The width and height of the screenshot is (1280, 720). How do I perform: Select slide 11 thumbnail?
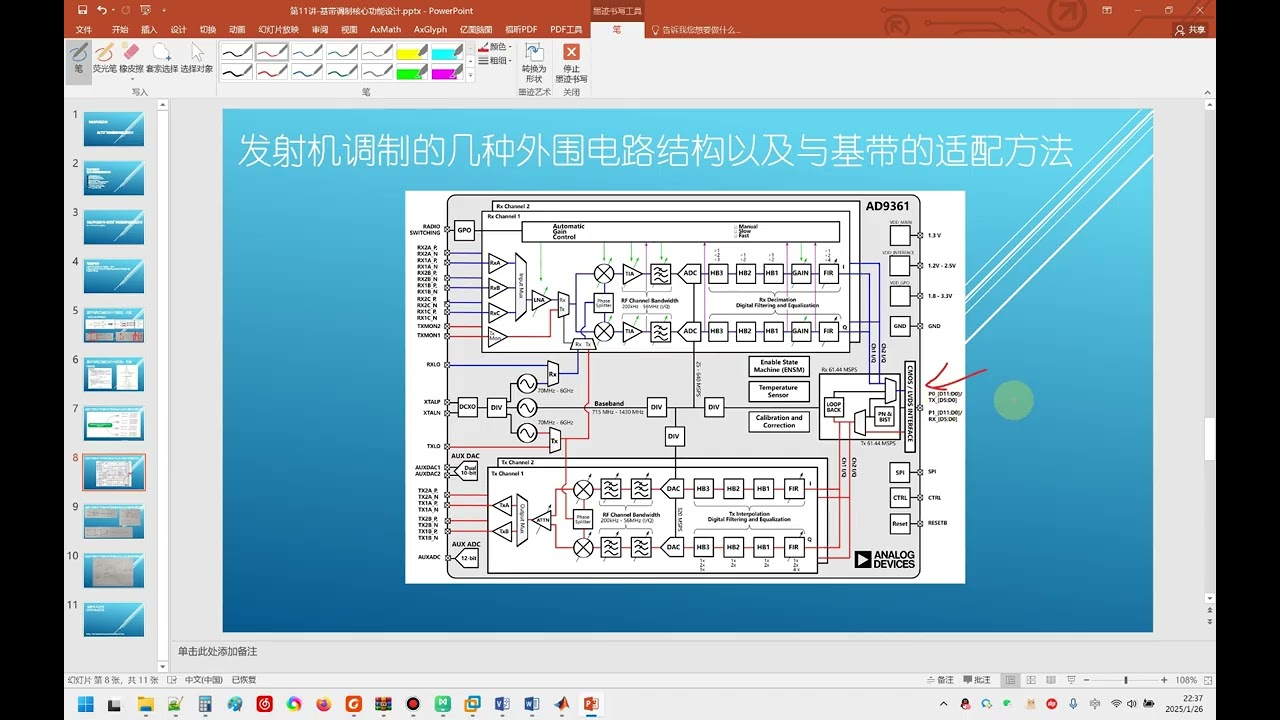click(x=113, y=619)
